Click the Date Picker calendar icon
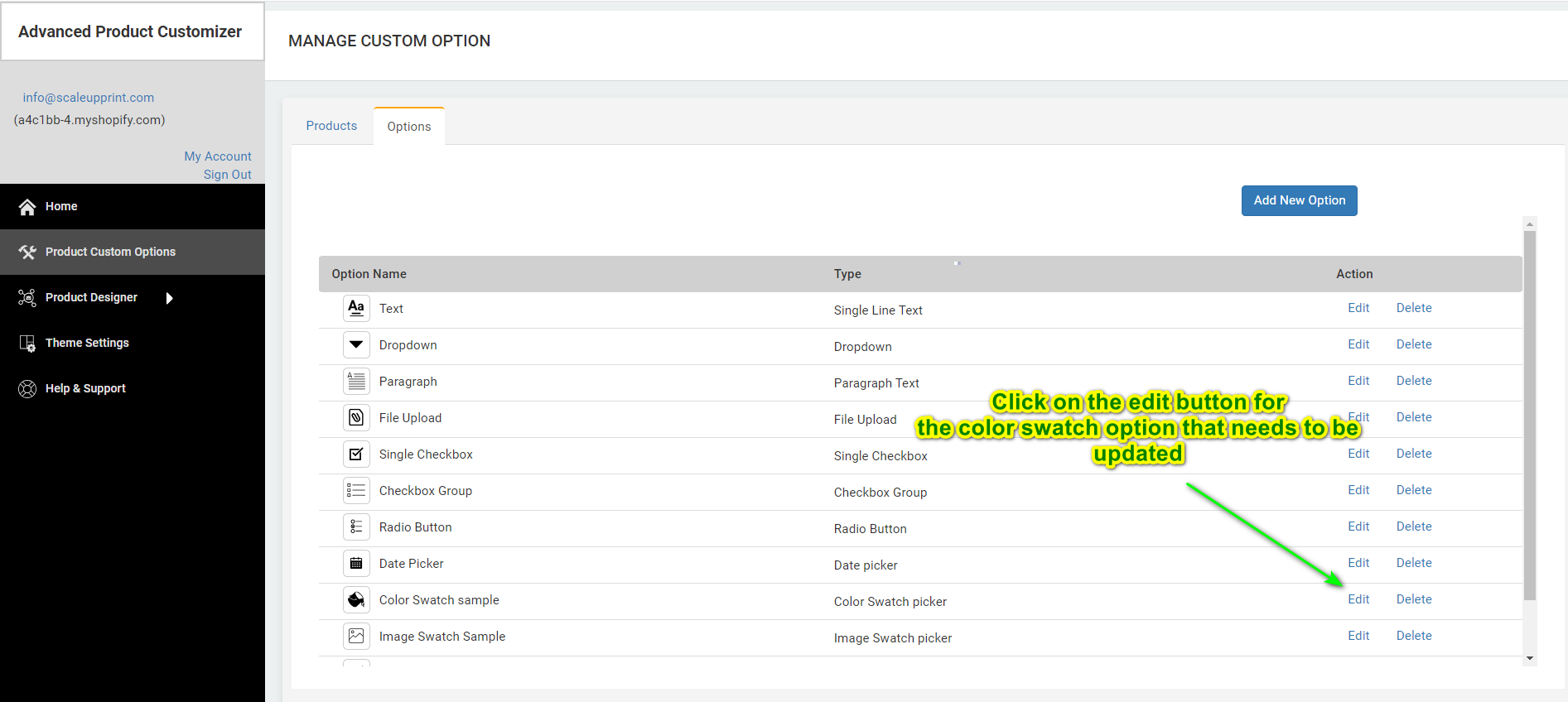This screenshot has width=1568, height=702. (356, 564)
